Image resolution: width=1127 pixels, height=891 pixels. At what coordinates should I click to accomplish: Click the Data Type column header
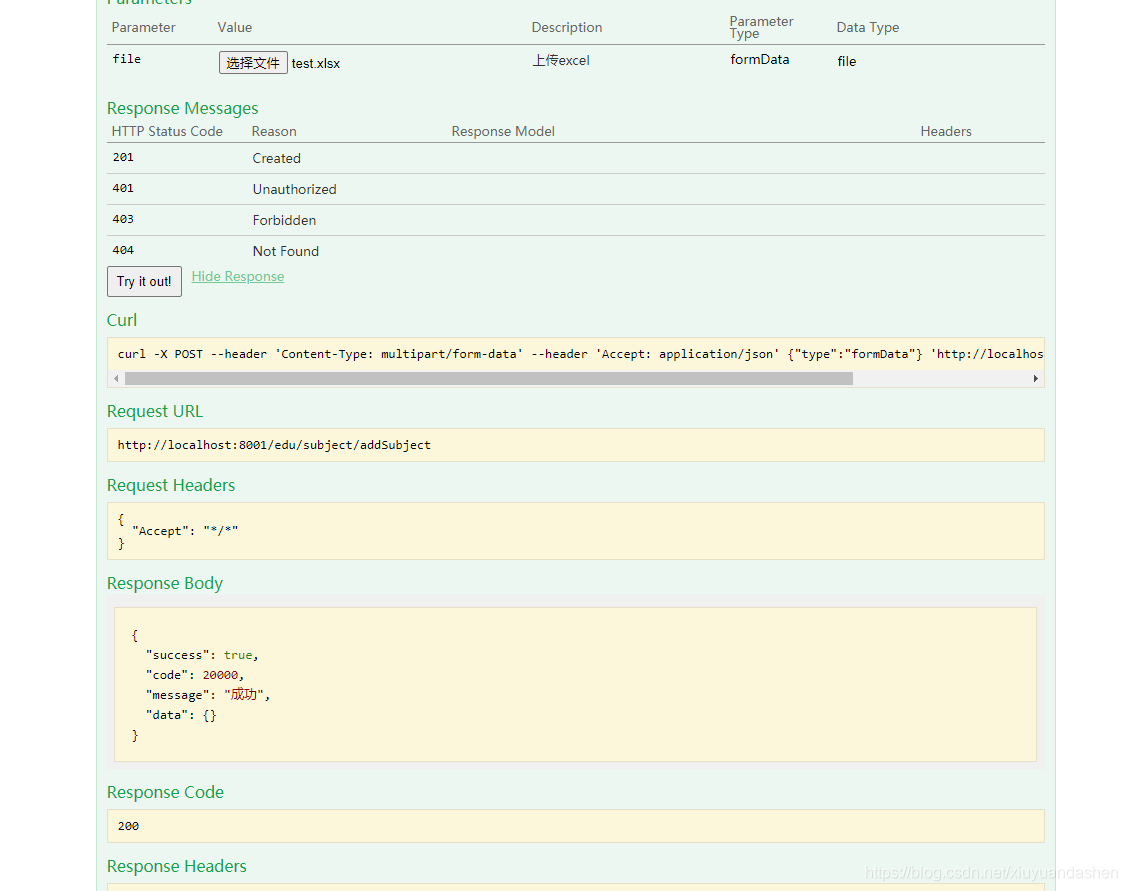pyautogui.click(x=868, y=27)
